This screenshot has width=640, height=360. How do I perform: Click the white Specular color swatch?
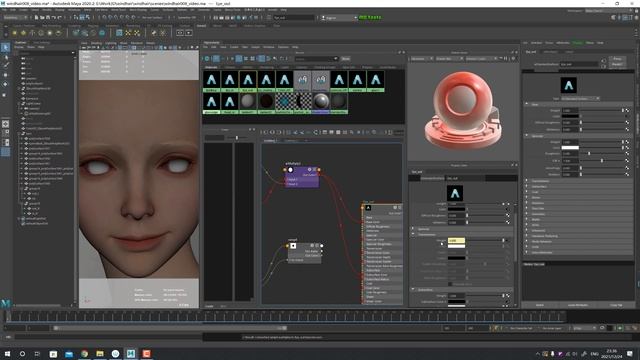point(570,148)
